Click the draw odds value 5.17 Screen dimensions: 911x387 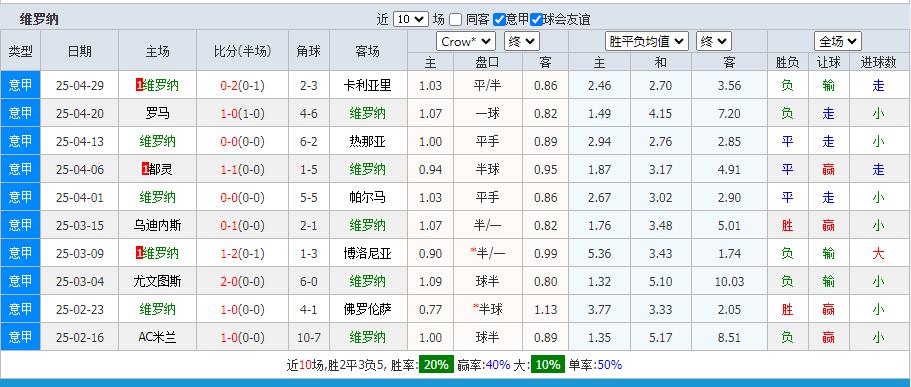click(661, 337)
